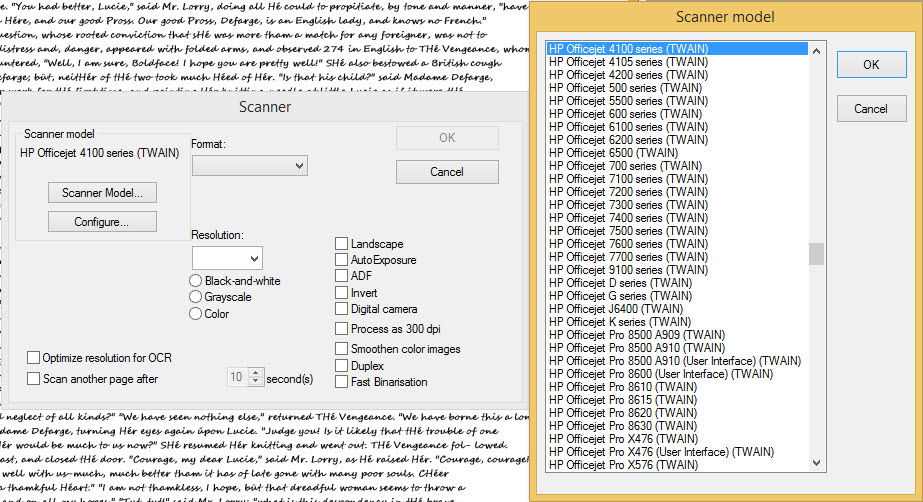Select HP Officejet 5500 series (TWAIN)
Viewport: 923px width, 502px height.
pos(677,101)
